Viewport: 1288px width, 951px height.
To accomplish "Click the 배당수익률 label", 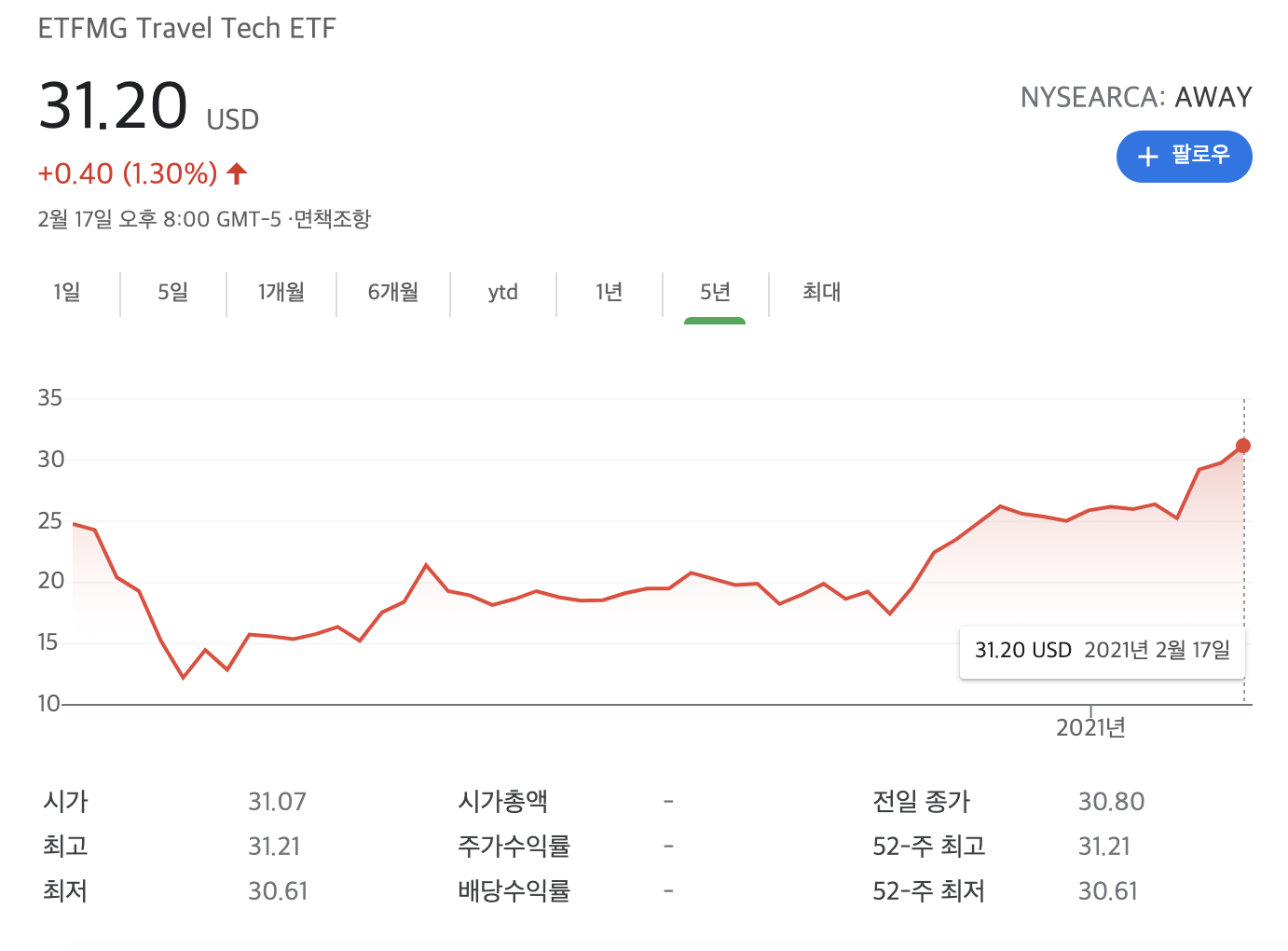I will (514, 891).
